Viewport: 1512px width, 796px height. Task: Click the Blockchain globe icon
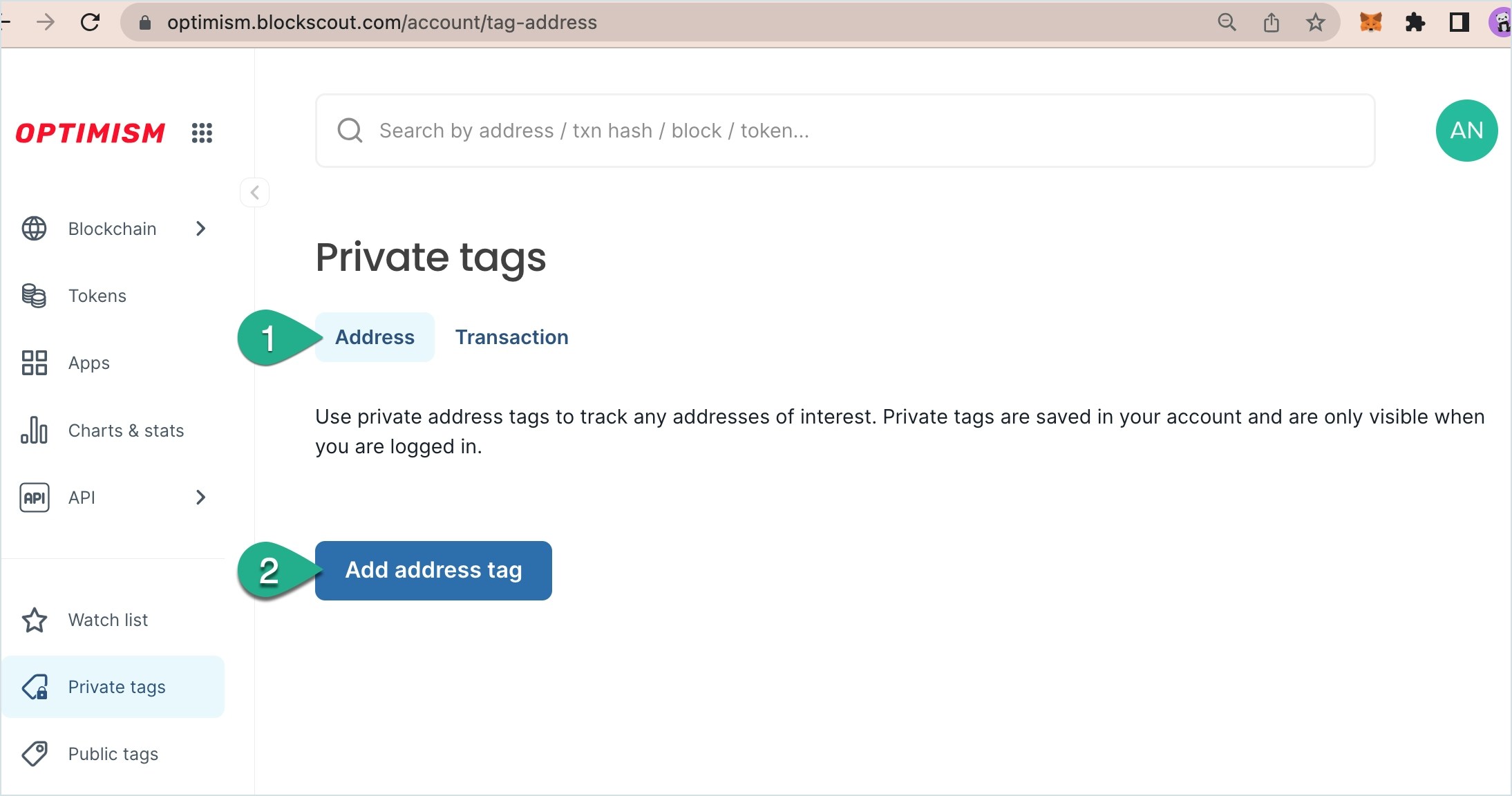[x=34, y=229]
